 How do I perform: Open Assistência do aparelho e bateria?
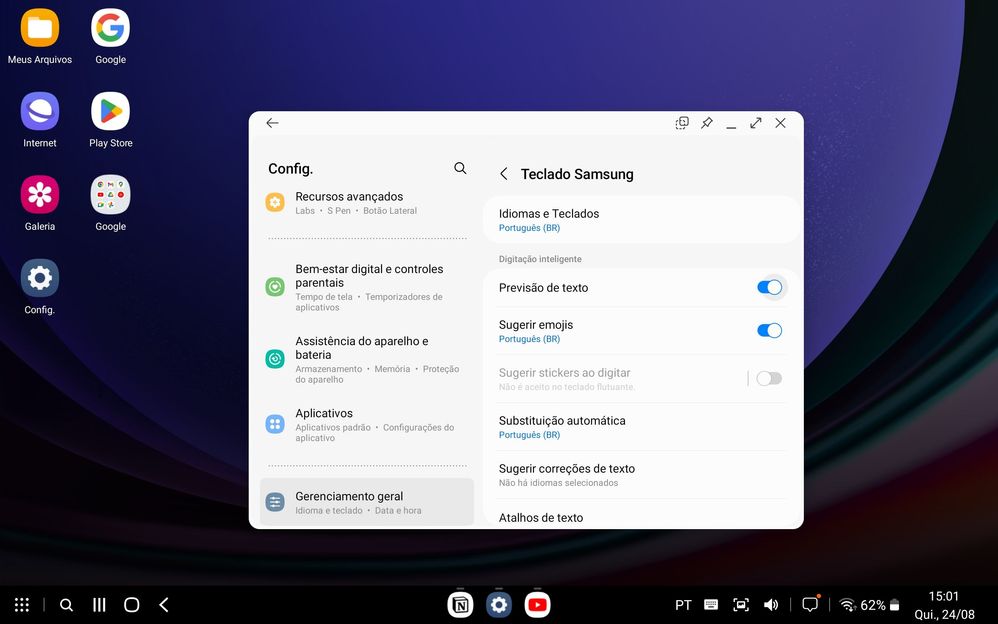click(367, 359)
